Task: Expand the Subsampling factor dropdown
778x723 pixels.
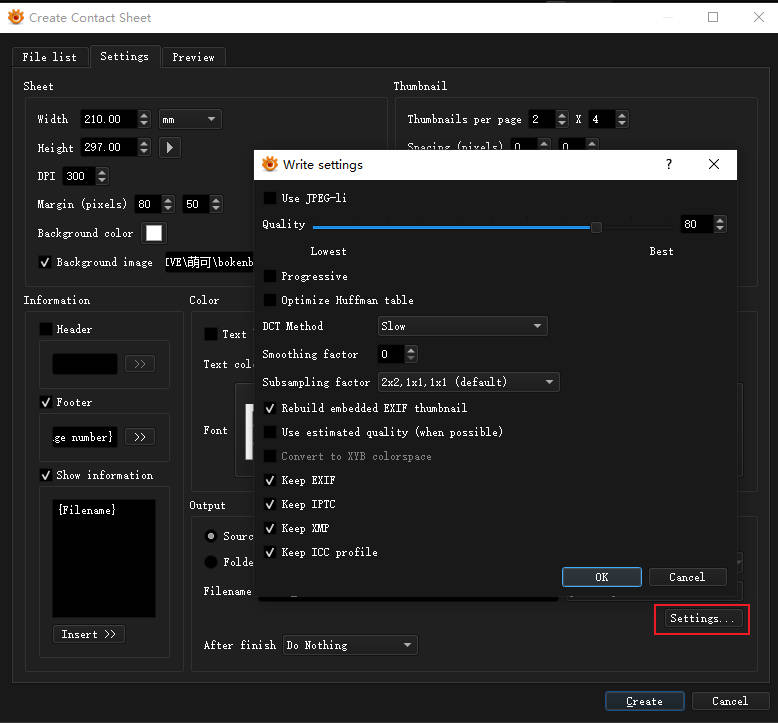Action: point(468,382)
